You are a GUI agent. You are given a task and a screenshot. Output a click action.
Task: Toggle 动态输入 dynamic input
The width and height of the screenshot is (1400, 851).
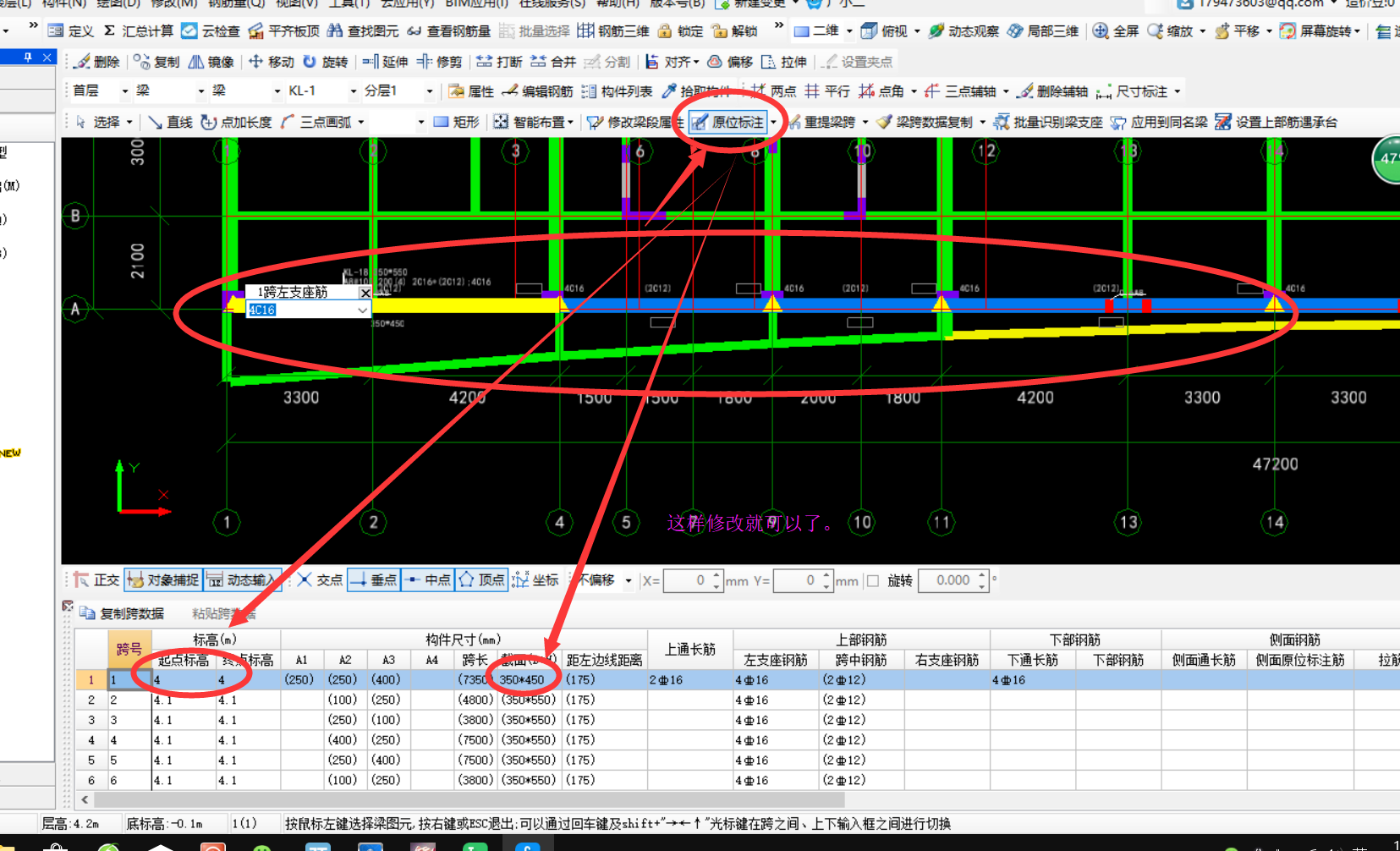pos(242,579)
